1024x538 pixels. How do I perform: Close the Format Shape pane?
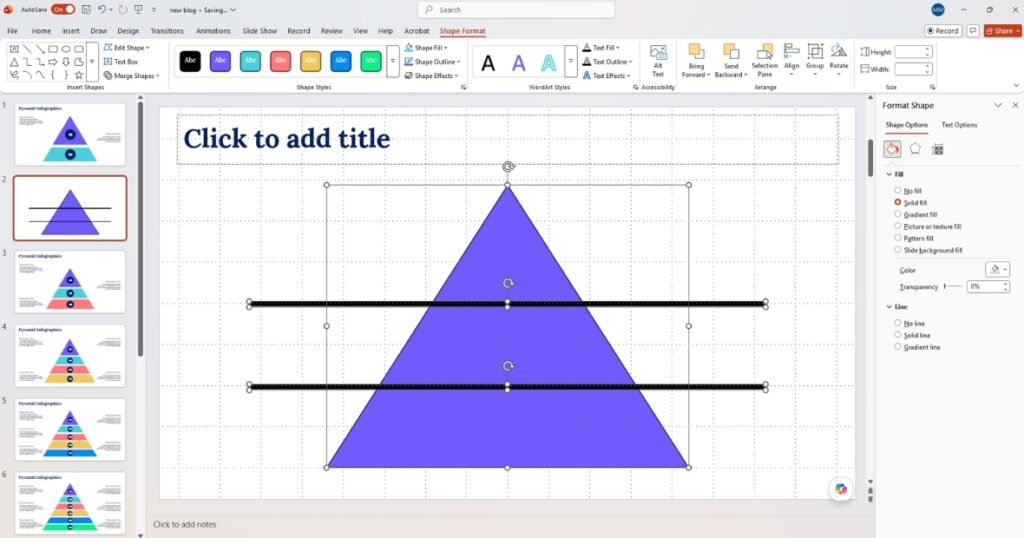click(1016, 105)
